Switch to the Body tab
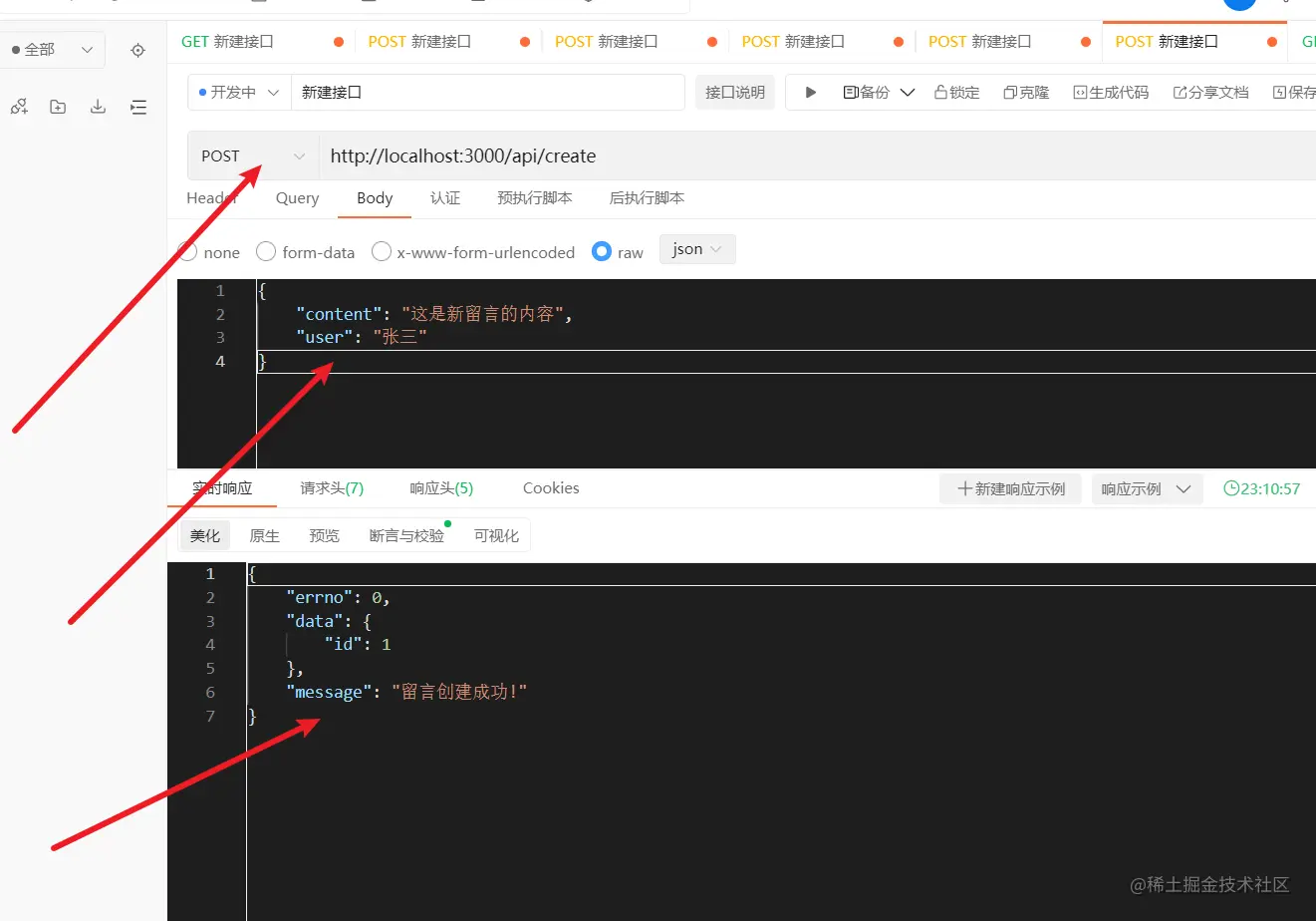Screen dimensions: 1316x921 coord(375,197)
